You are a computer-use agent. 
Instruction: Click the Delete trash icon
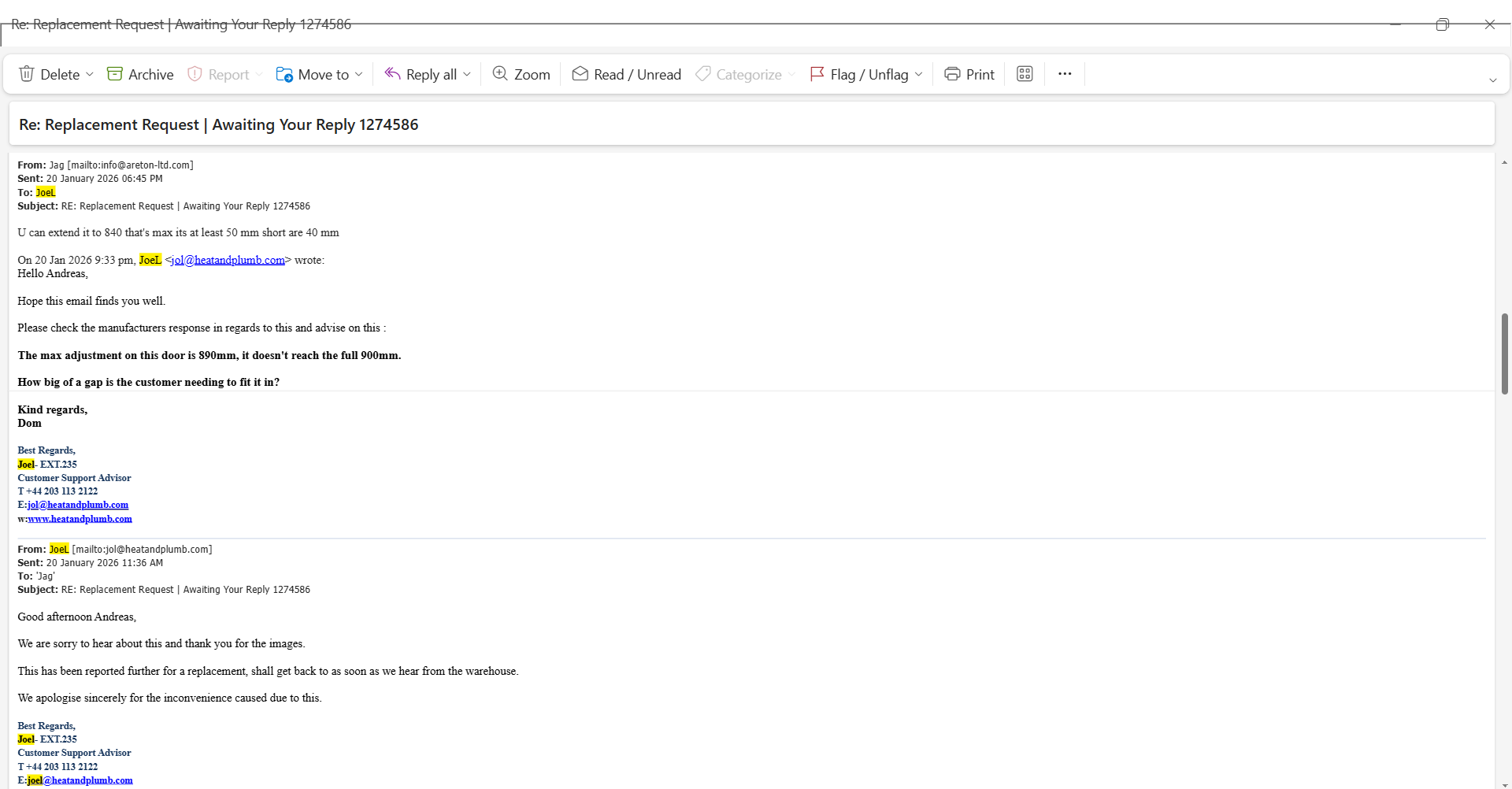pos(27,74)
